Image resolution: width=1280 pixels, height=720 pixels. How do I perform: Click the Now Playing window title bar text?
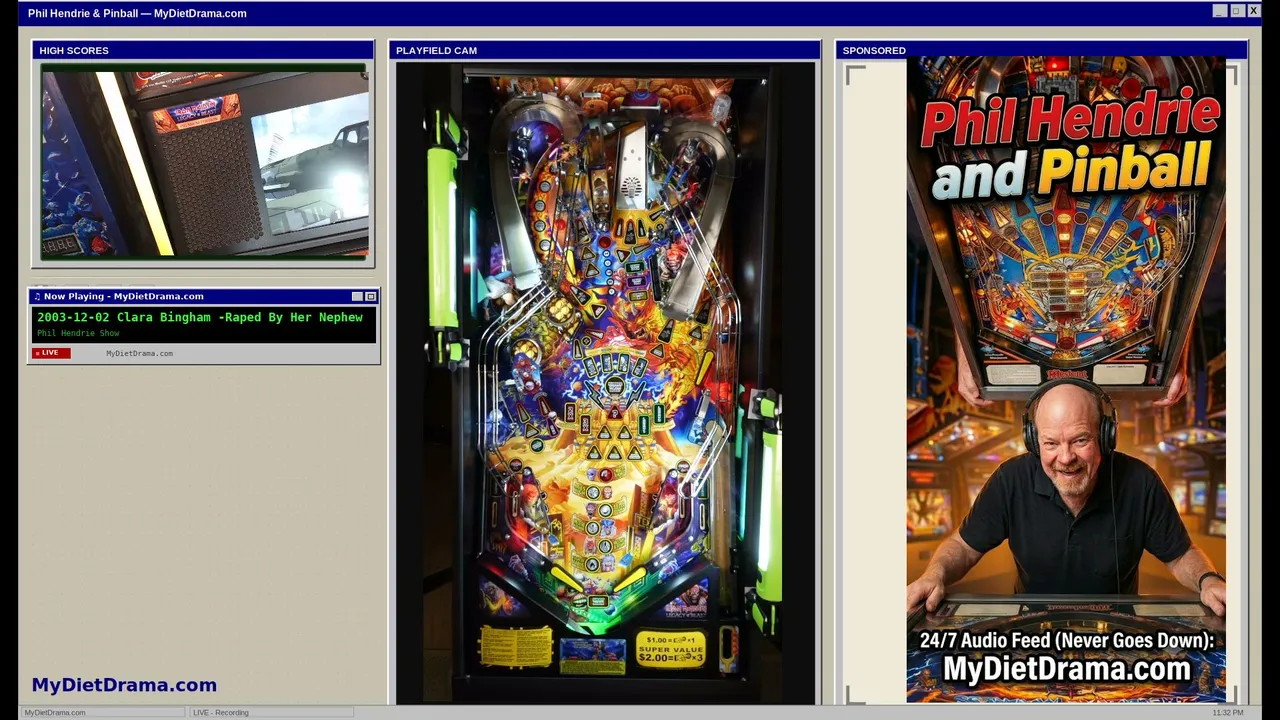124,296
